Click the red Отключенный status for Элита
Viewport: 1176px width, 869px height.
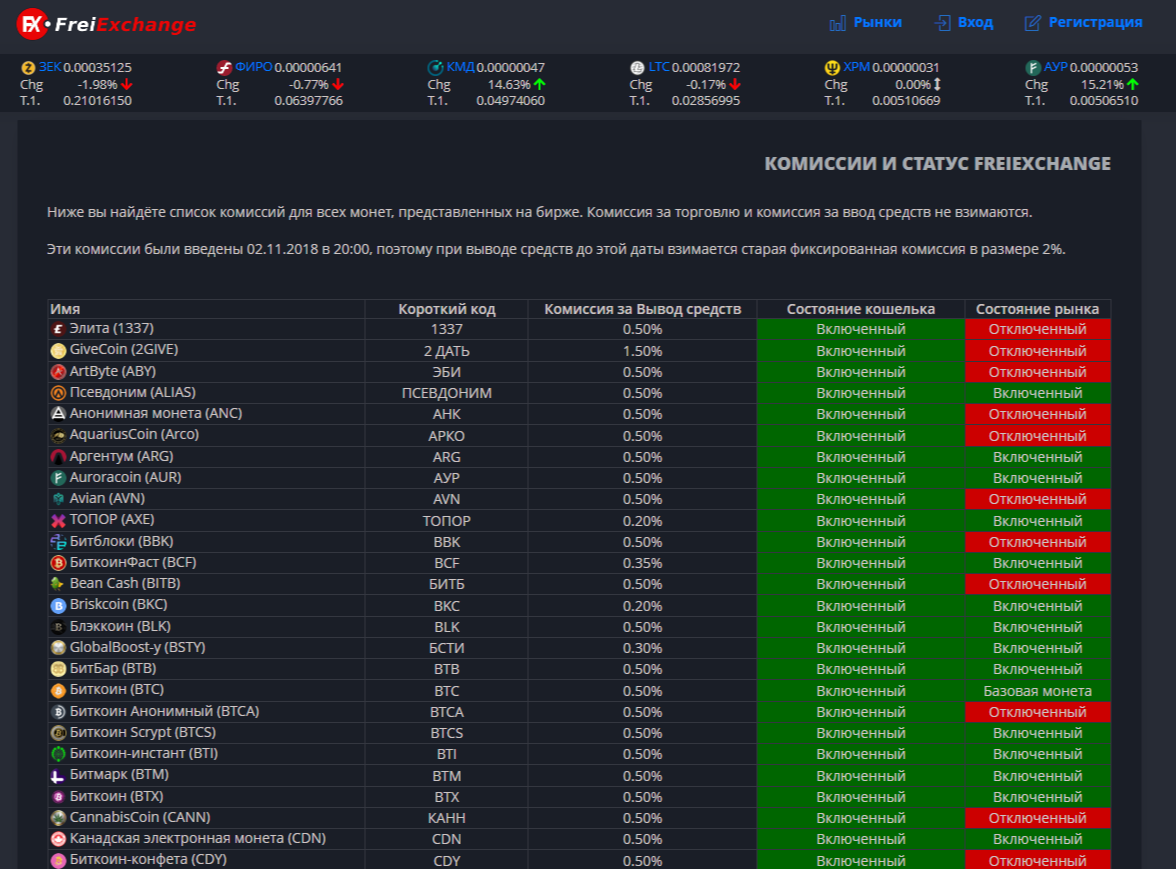click(x=1037, y=329)
